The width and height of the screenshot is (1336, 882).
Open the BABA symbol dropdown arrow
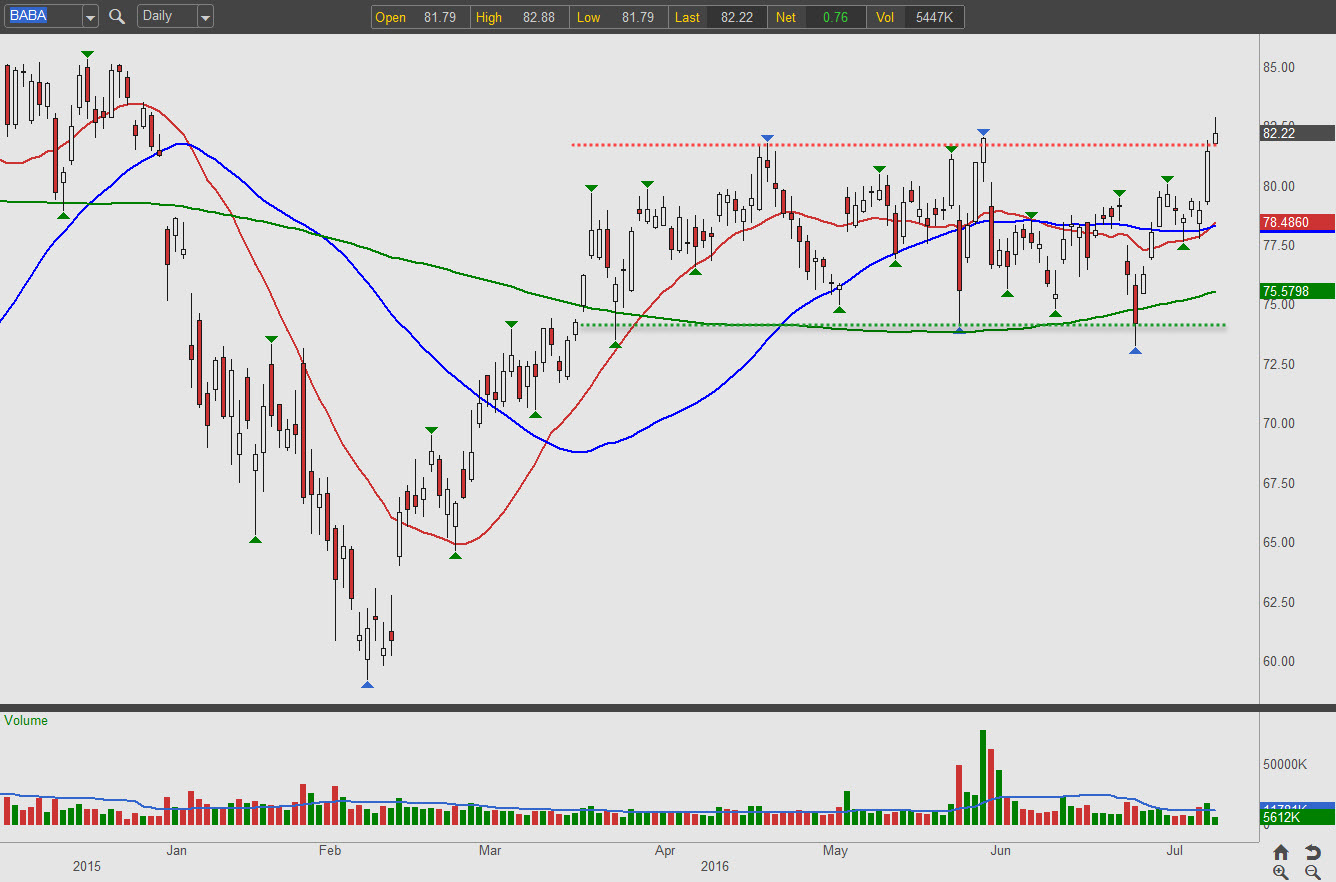click(90, 17)
